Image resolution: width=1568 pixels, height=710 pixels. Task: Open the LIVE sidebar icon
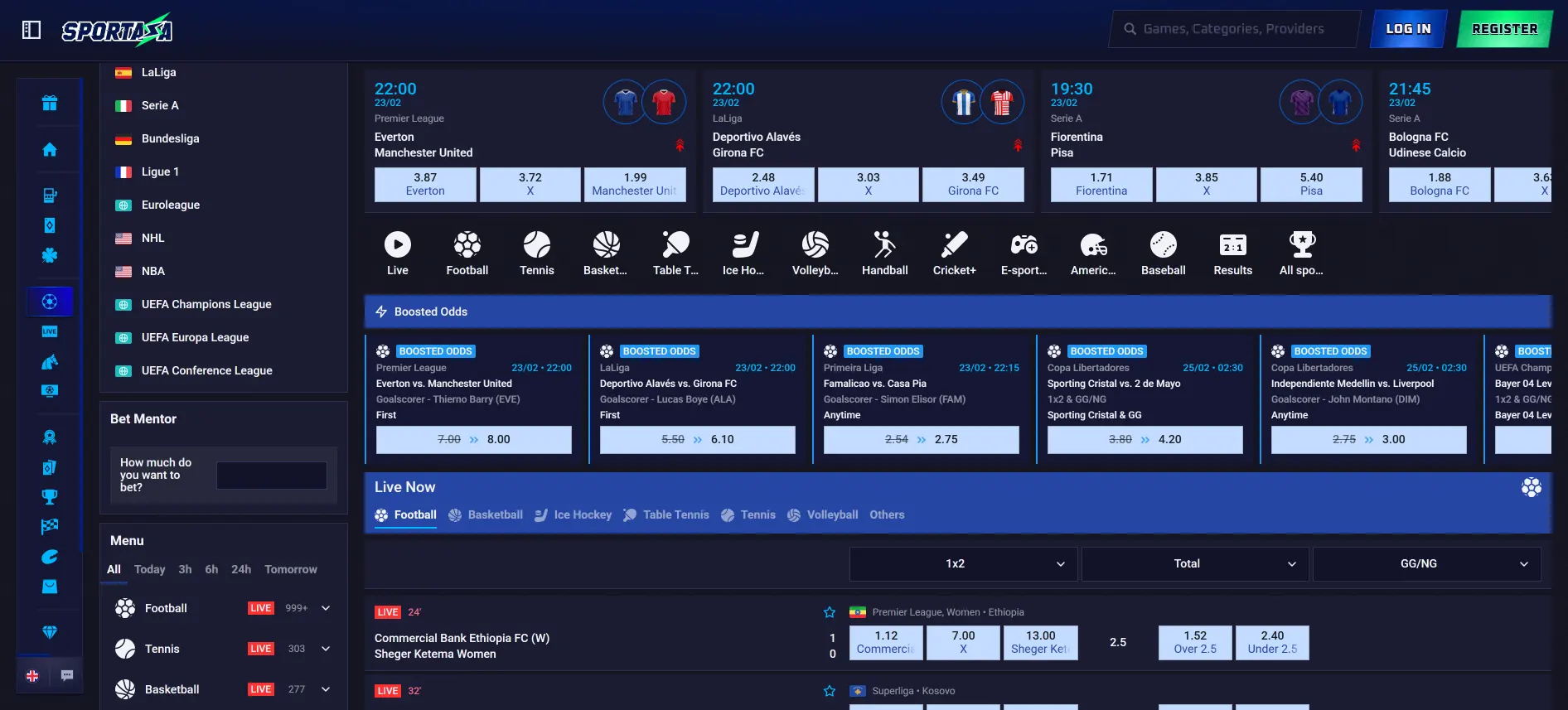[50, 331]
